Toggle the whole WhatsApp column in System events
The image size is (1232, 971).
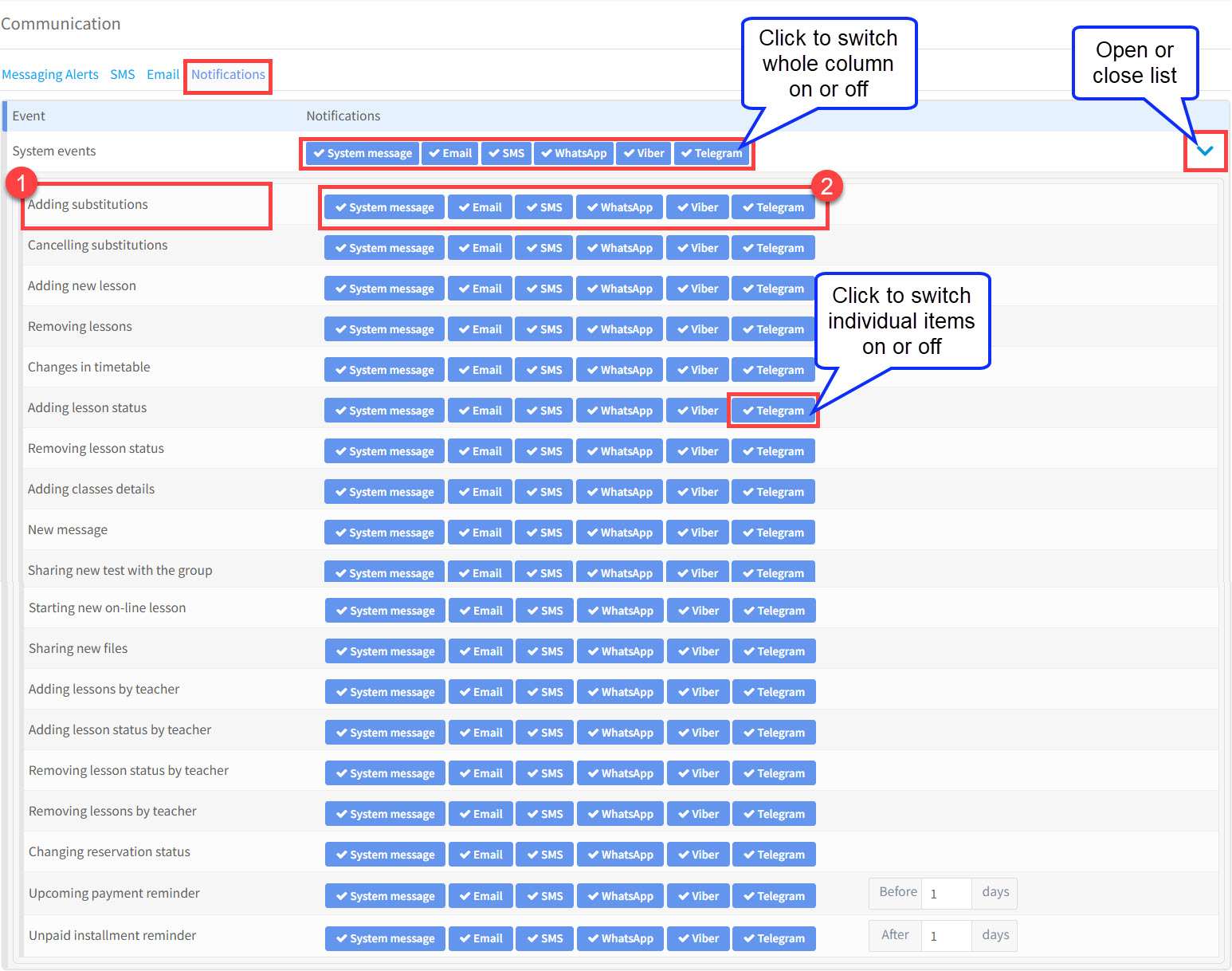pyautogui.click(x=574, y=153)
